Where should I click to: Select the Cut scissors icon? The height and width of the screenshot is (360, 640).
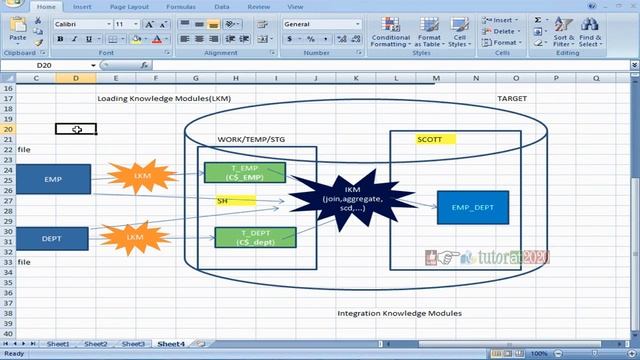[38, 21]
